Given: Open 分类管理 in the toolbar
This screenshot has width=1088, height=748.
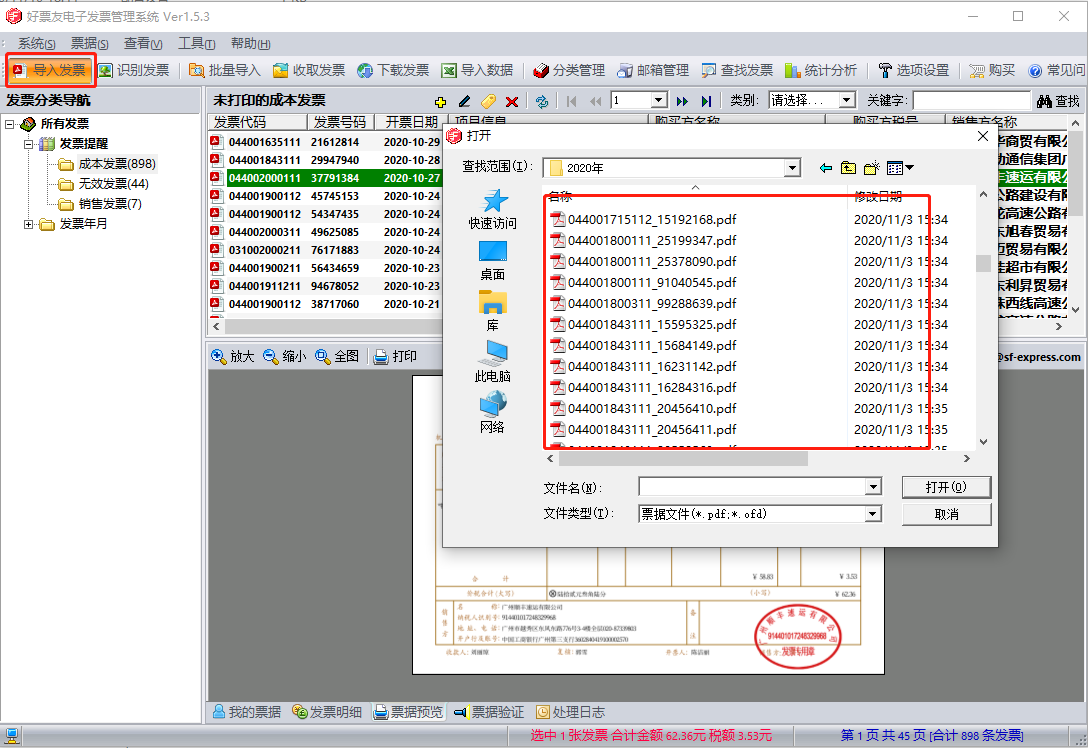Looking at the screenshot, I should [569, 70].
